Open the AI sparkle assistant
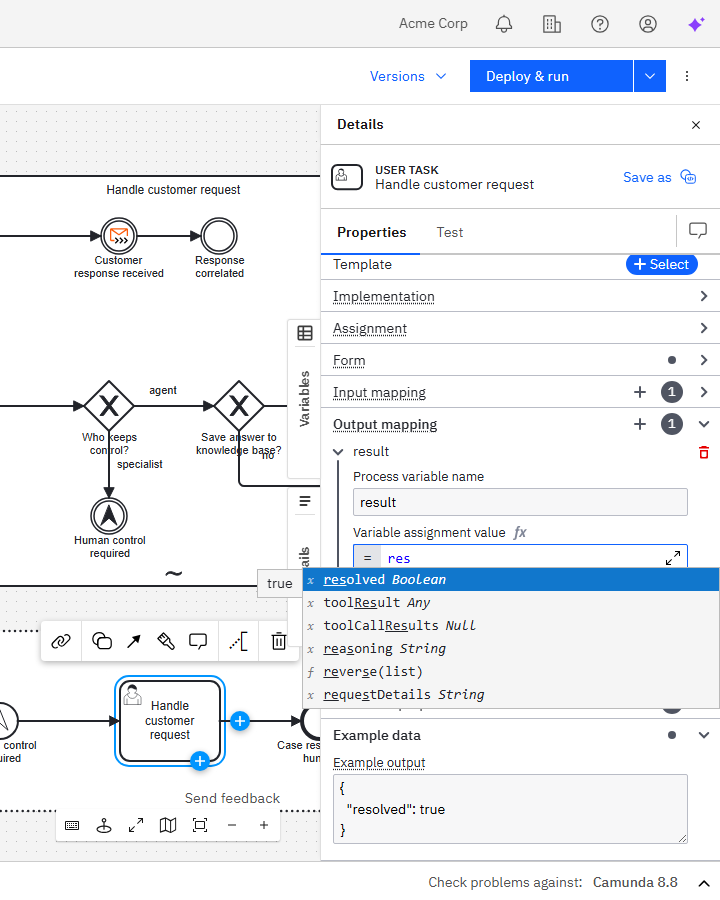720x900 pixels. click(696, 24)
